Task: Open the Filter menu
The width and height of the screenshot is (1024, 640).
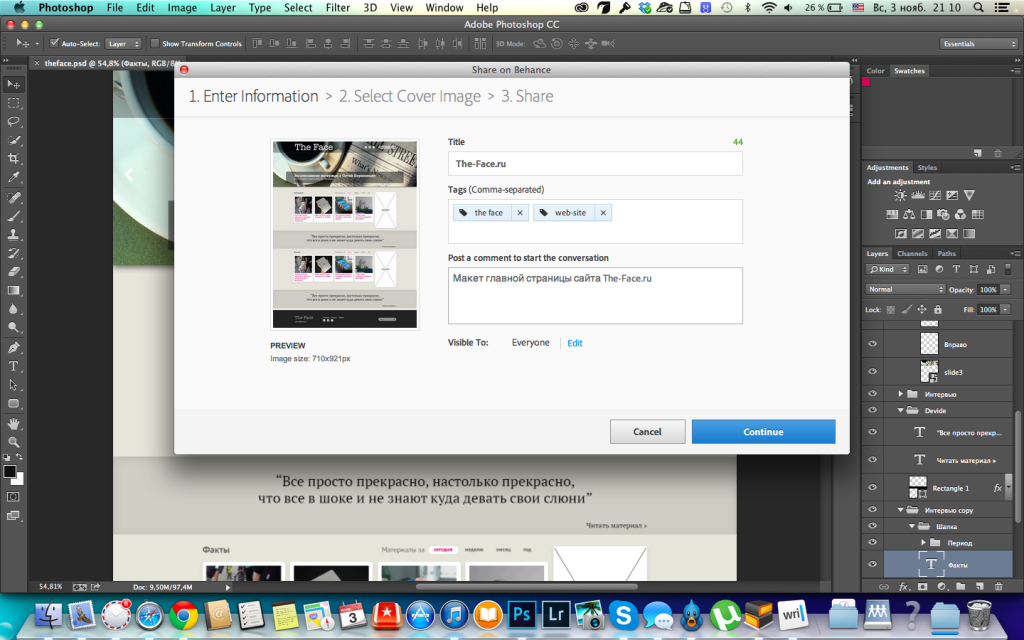Action: tap(338, 7)
